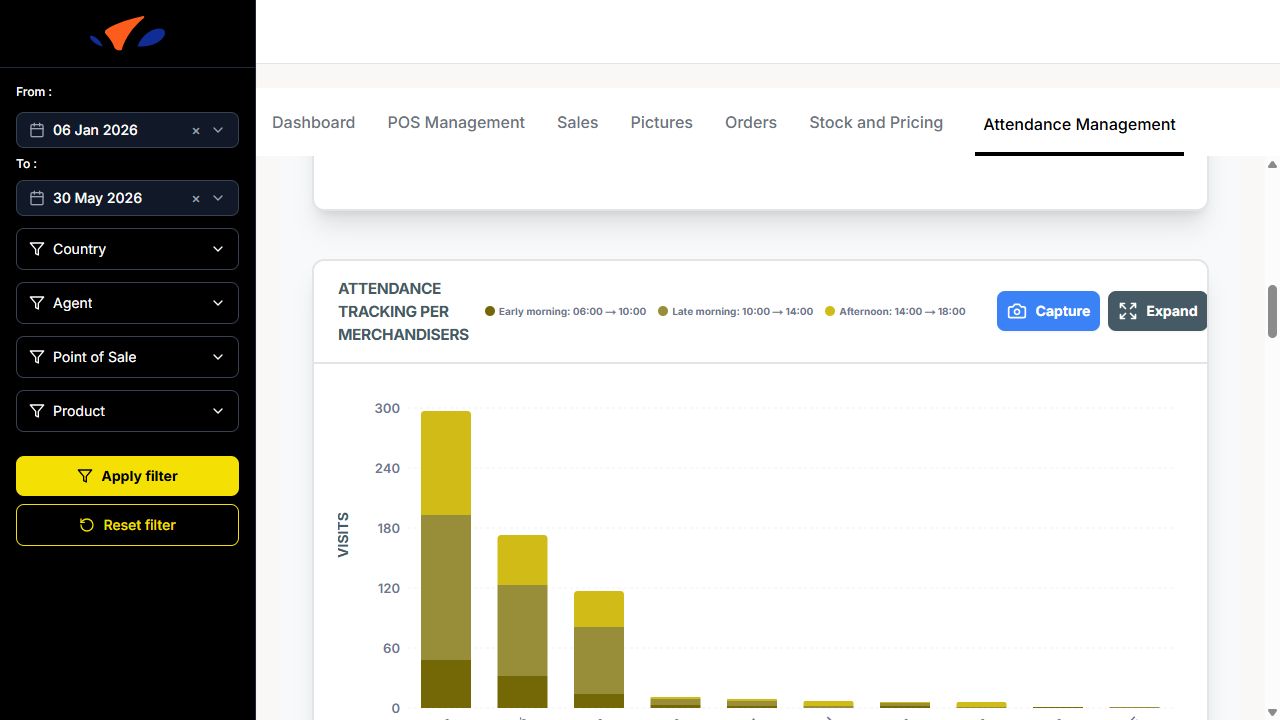This screenshot has height=720, width=1280.
Task: Click the Point of Sale funnel icon
Action: tap(37, 357)
